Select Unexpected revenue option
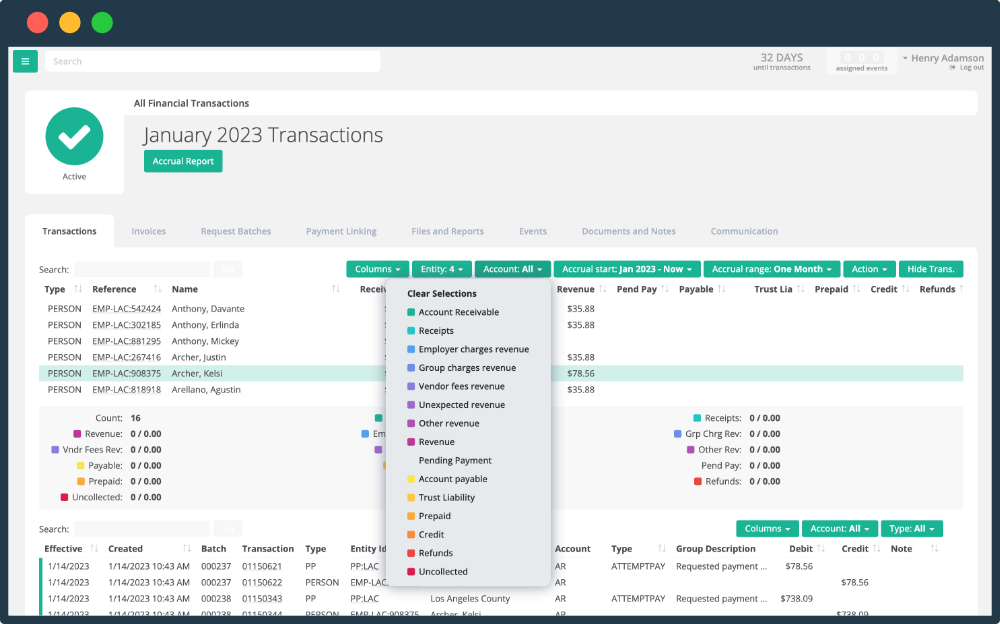This screenshot has width=1000, height=624. pos(456,405)
